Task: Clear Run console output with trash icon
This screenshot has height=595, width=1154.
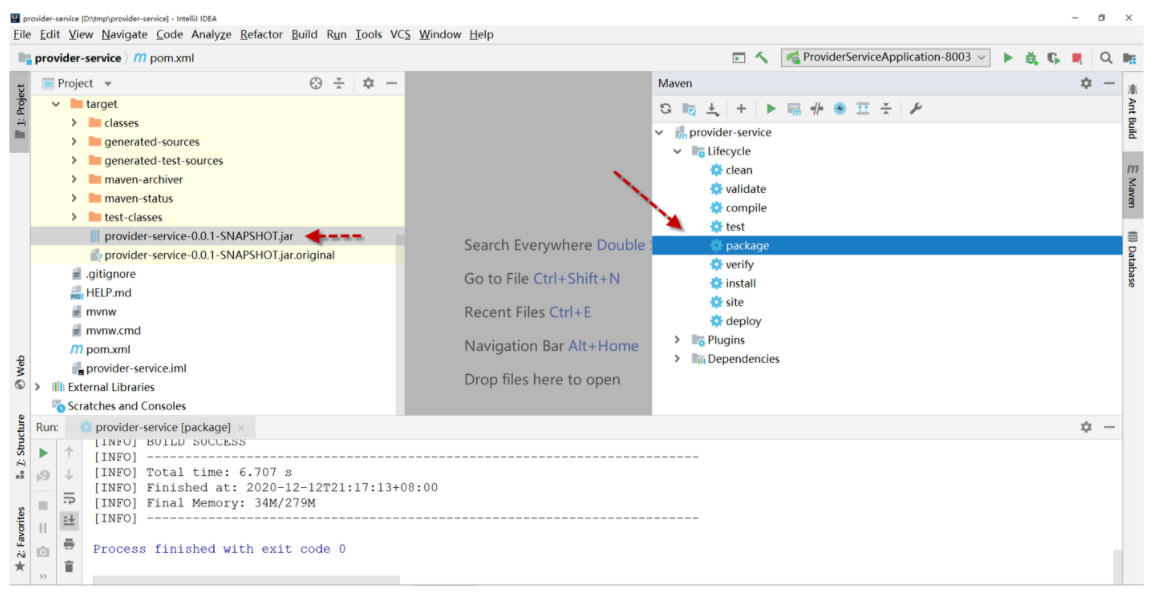Action: point(69,566)
